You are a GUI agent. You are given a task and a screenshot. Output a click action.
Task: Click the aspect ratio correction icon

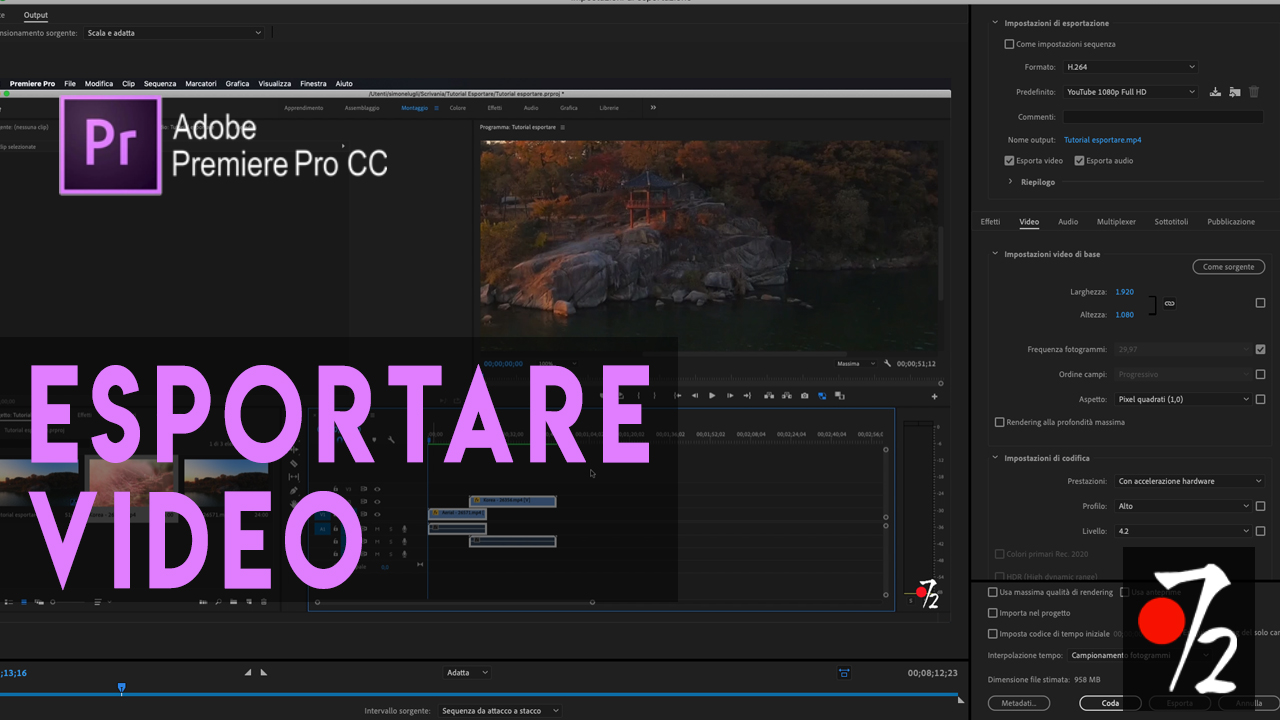tap(844, 673)
